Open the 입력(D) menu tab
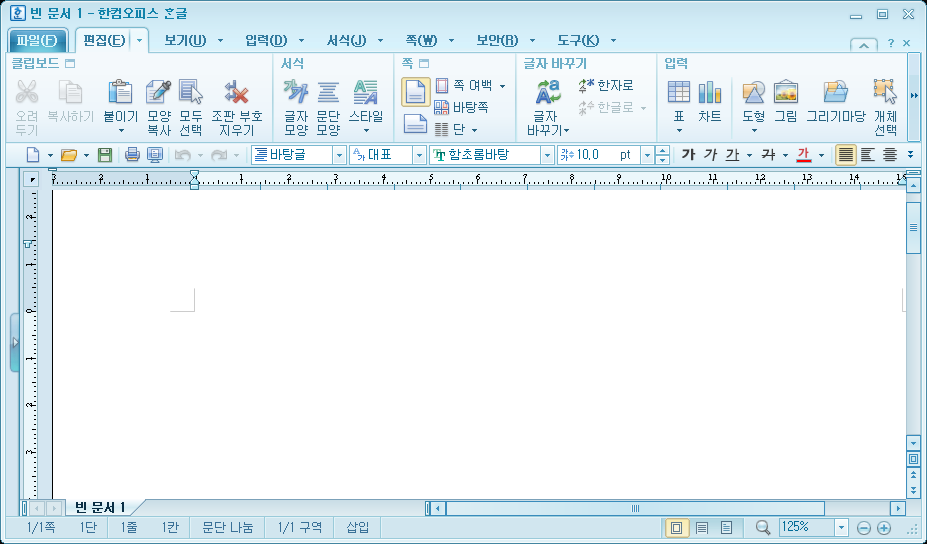 tap(266, 40)
